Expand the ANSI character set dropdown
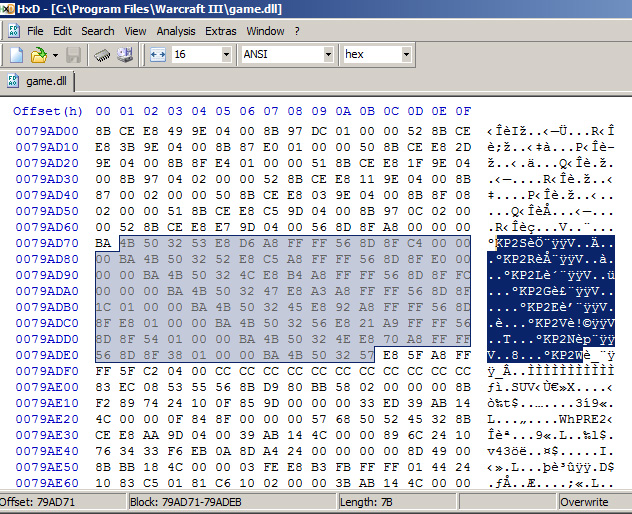Viewport: 632px width, 514px height. [328, 54]
